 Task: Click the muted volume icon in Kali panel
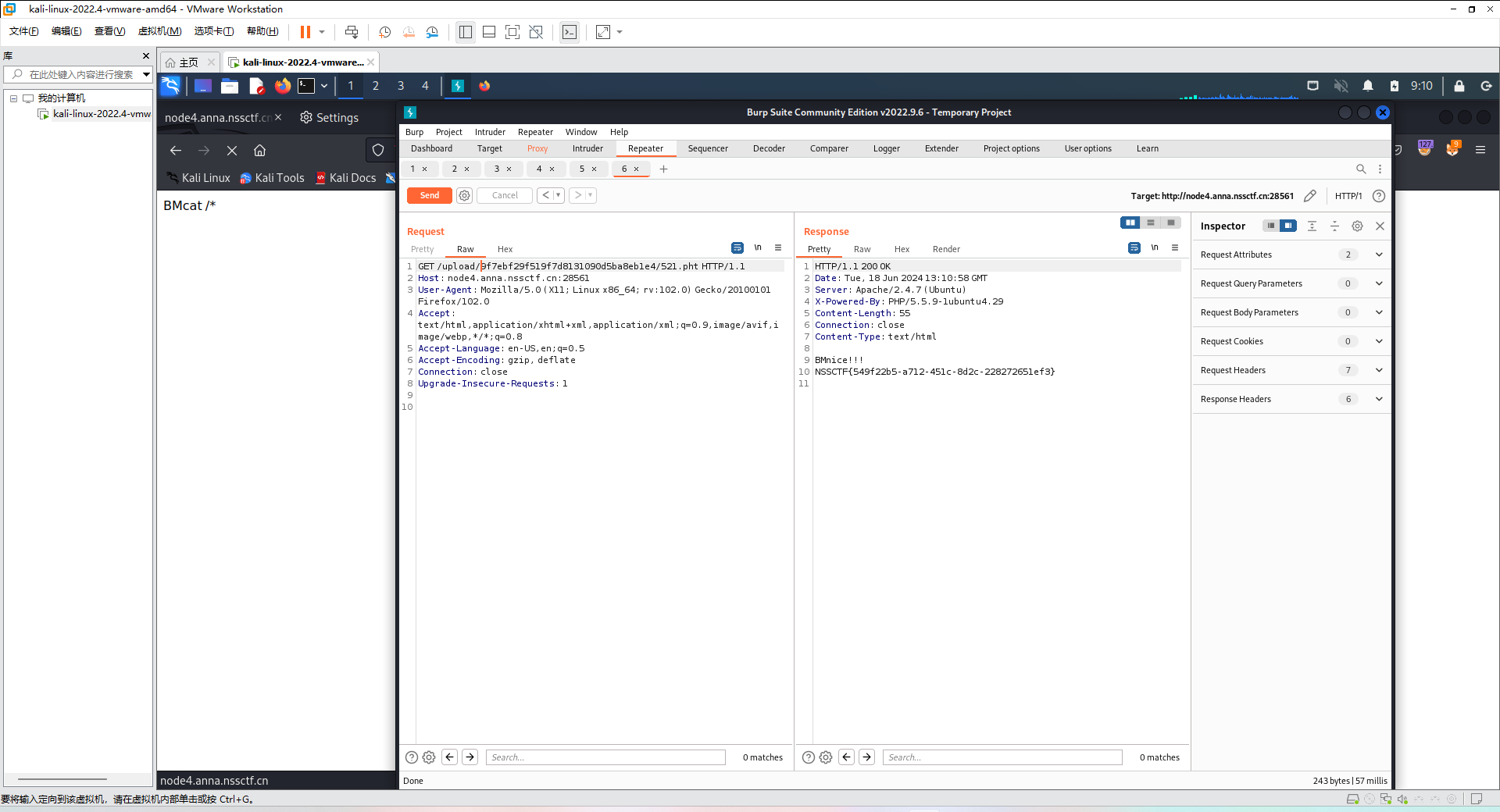point(1341,86)
